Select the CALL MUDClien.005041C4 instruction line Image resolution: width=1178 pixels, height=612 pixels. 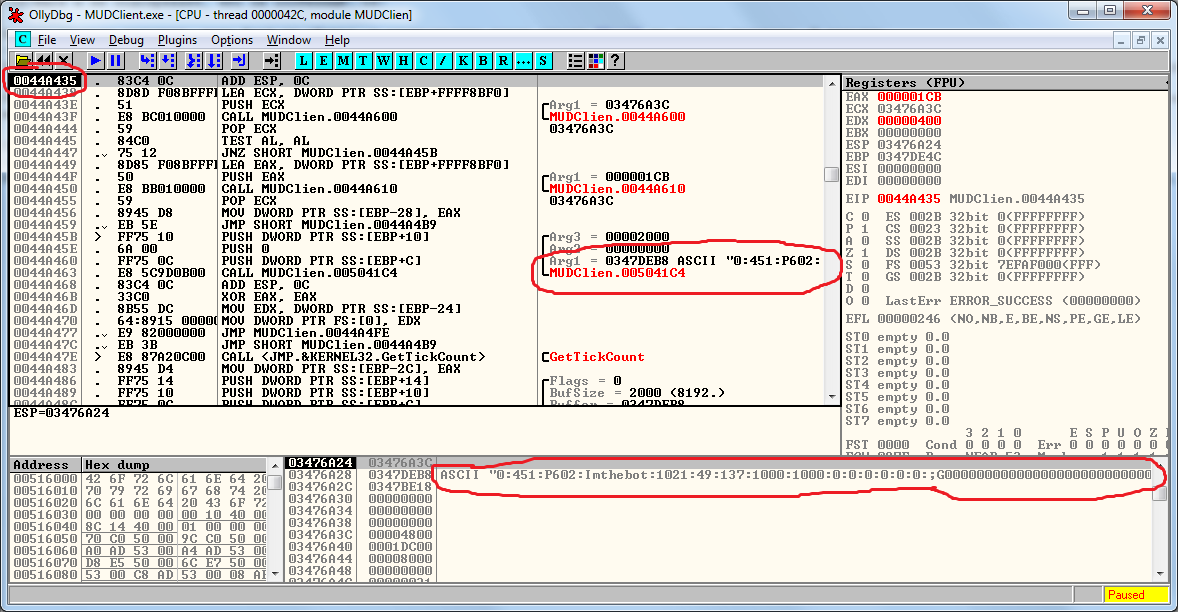[x=309, y=273]
